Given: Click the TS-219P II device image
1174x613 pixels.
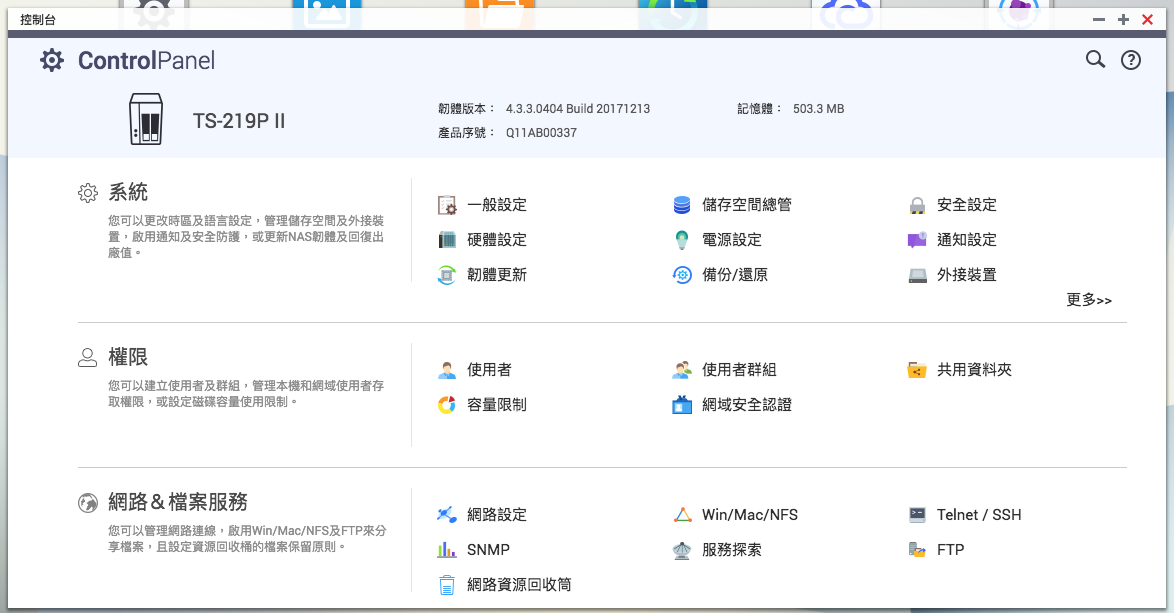Looking at the screenshot, I should 146,120.
